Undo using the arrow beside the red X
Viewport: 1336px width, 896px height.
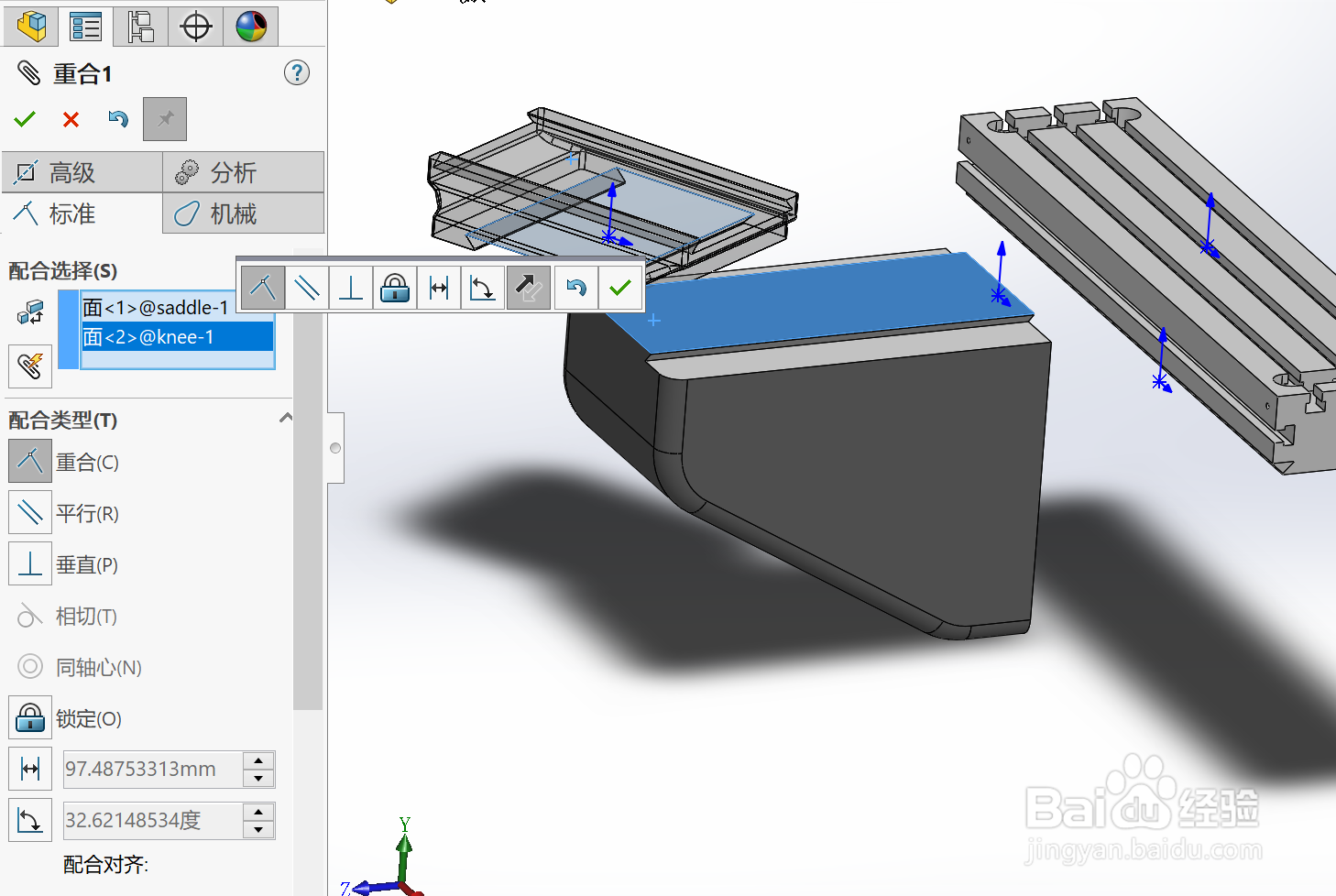coord(118,119)
